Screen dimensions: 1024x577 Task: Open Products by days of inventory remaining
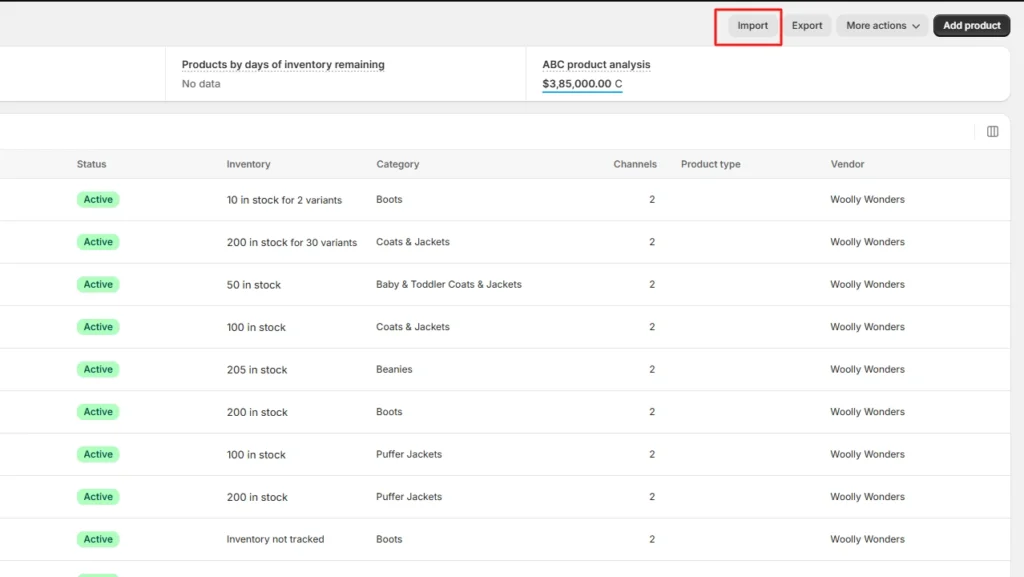pyautogui.click(x=283, y=65)
